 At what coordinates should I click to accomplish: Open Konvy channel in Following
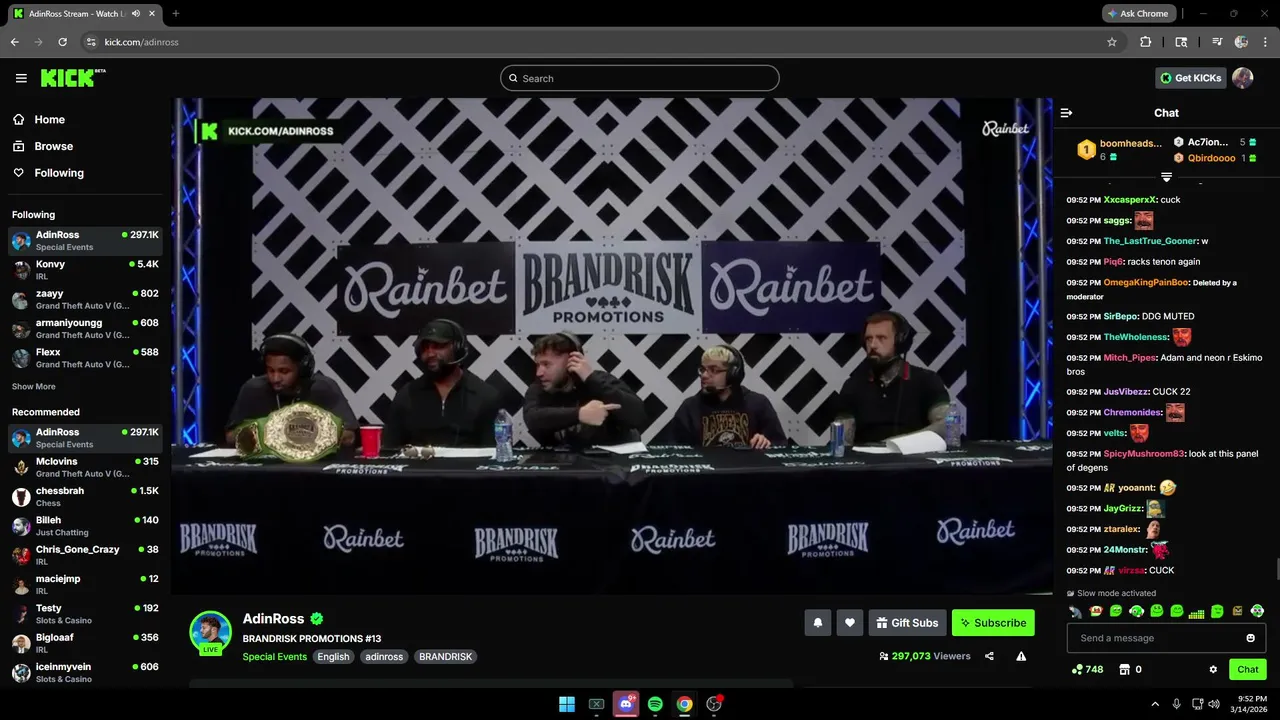85,270
